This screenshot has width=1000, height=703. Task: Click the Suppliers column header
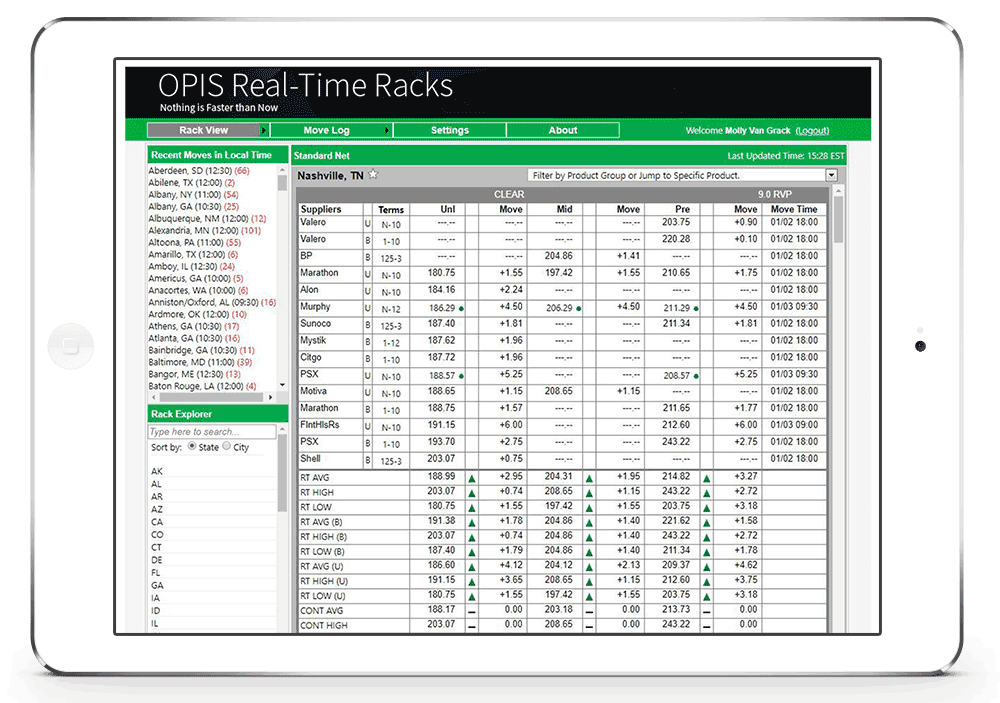click(x=321, y=209)
